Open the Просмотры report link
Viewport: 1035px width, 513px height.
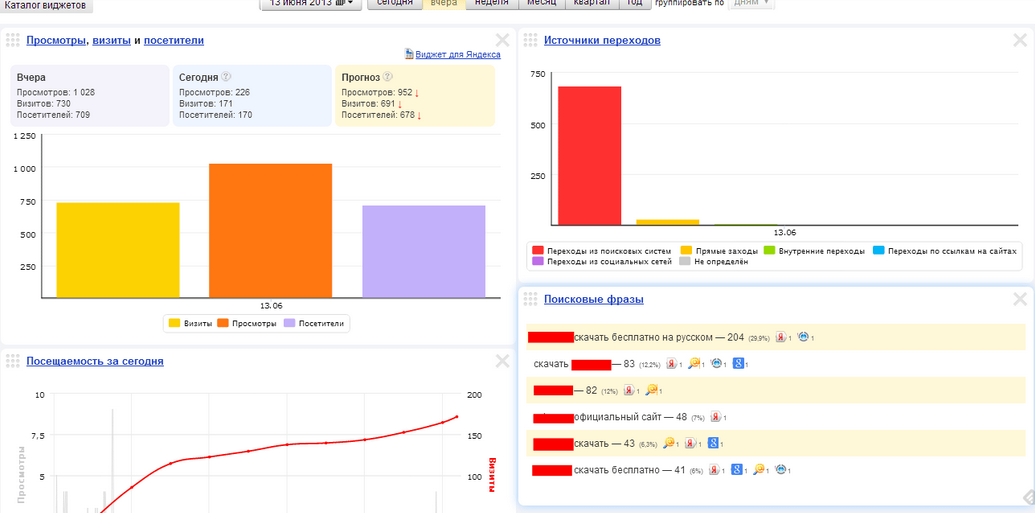coord(56,40)
